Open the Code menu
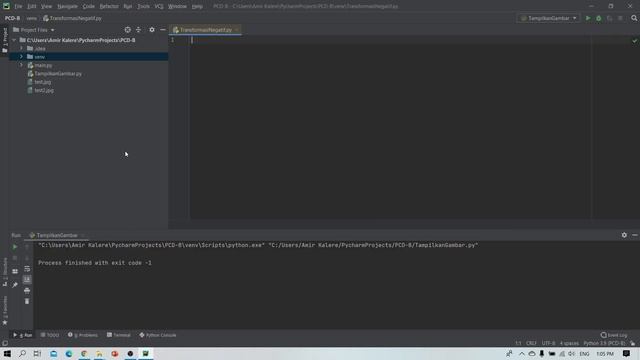 [x=89, y=7]
